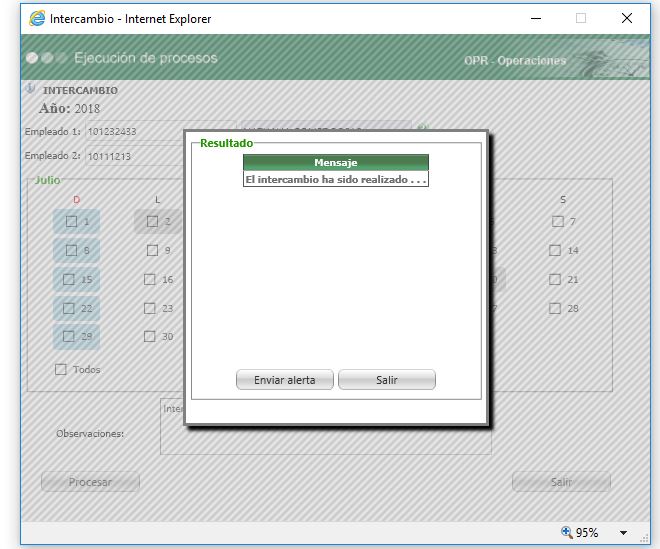Viewport: 660px width, 549px height.
Task: Click the Resultado group title
Action: tap(226, 143)
